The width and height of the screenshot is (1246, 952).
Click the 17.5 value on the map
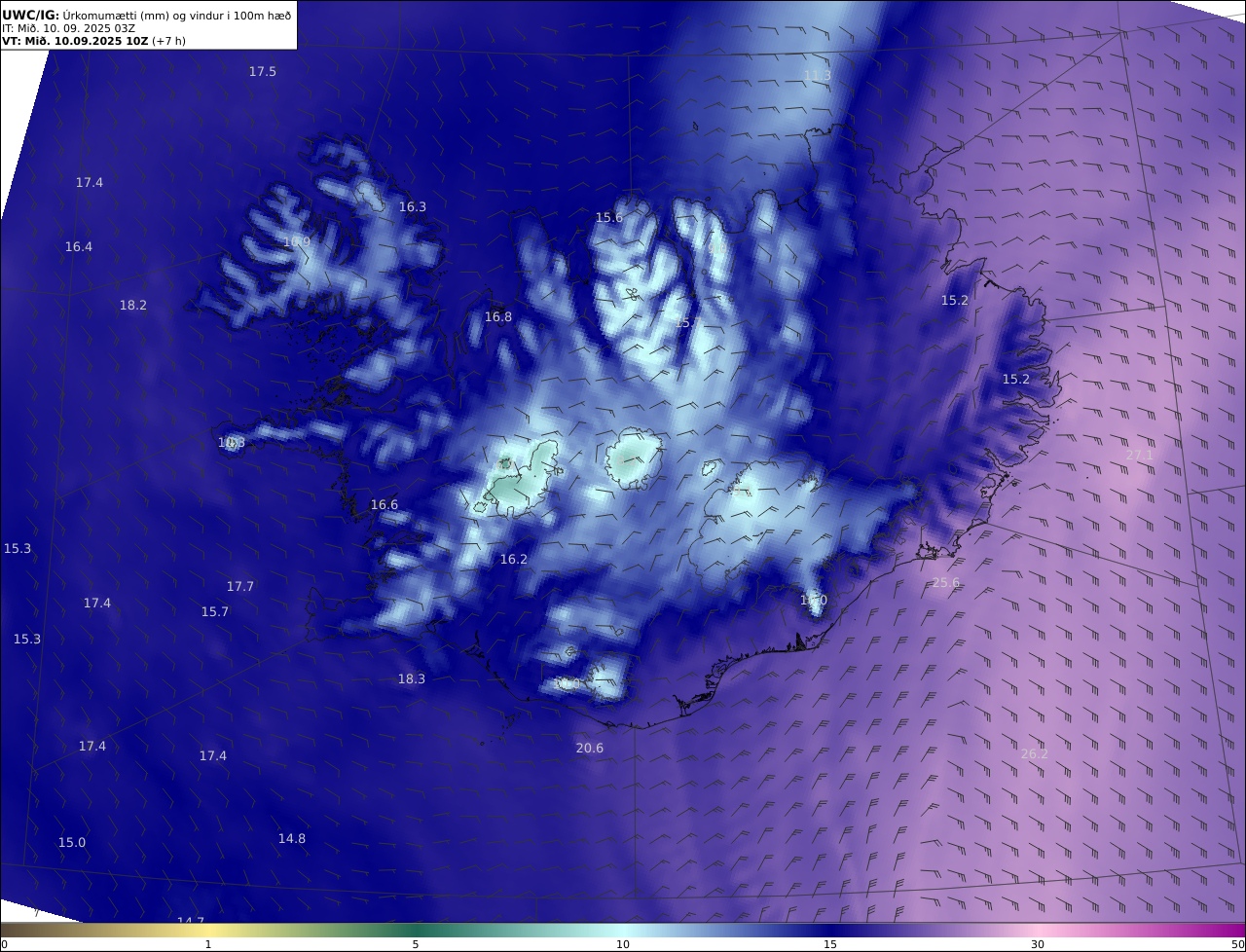coord(263,72)
